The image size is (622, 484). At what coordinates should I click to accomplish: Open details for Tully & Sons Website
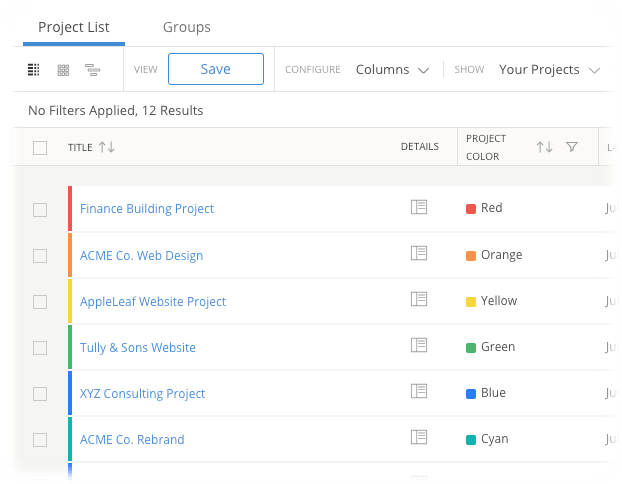click(x=419, y=345)
